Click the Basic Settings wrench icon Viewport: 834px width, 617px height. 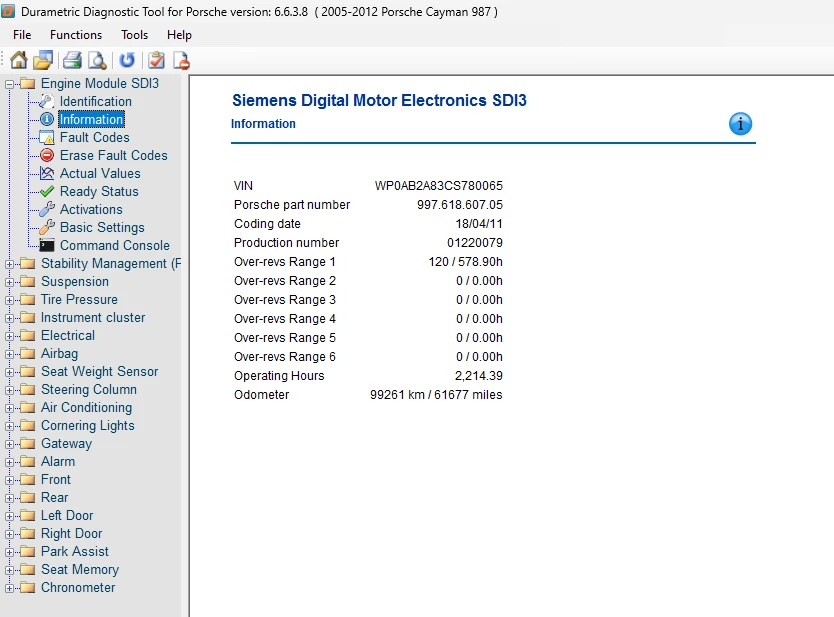coord(47,227)
